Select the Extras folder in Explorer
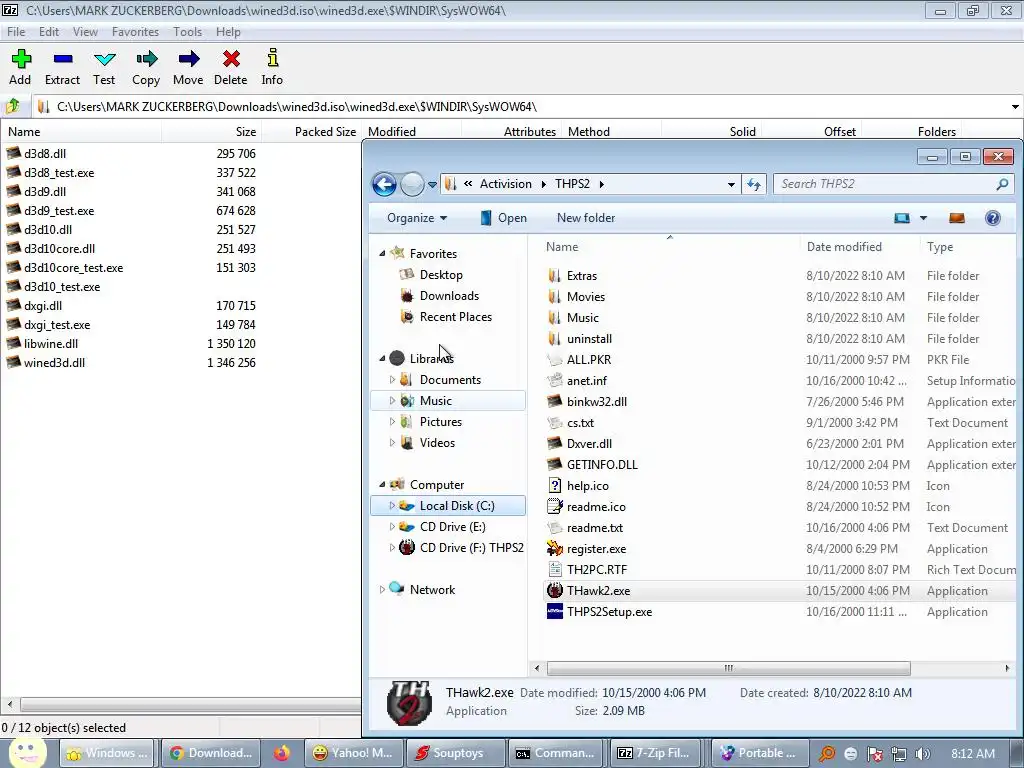 pos(581,276)
